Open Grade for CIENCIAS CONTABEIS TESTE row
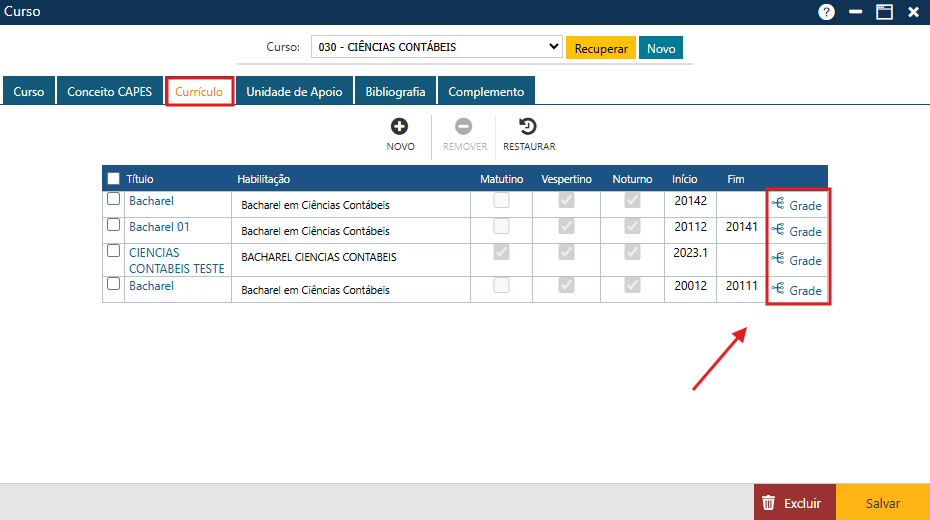Viewport: 930px width, 520px height. pyautogui.click(x=797, y=260)
